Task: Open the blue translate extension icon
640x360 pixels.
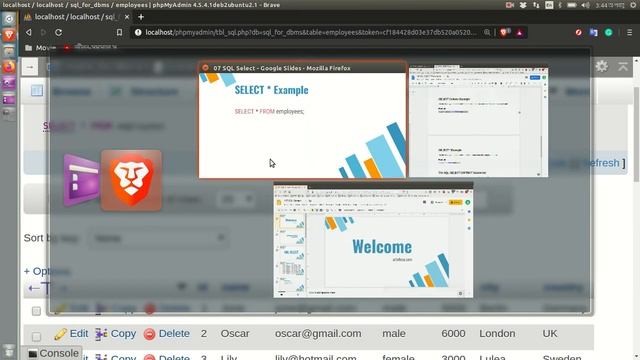Action: tap(593, 33)
